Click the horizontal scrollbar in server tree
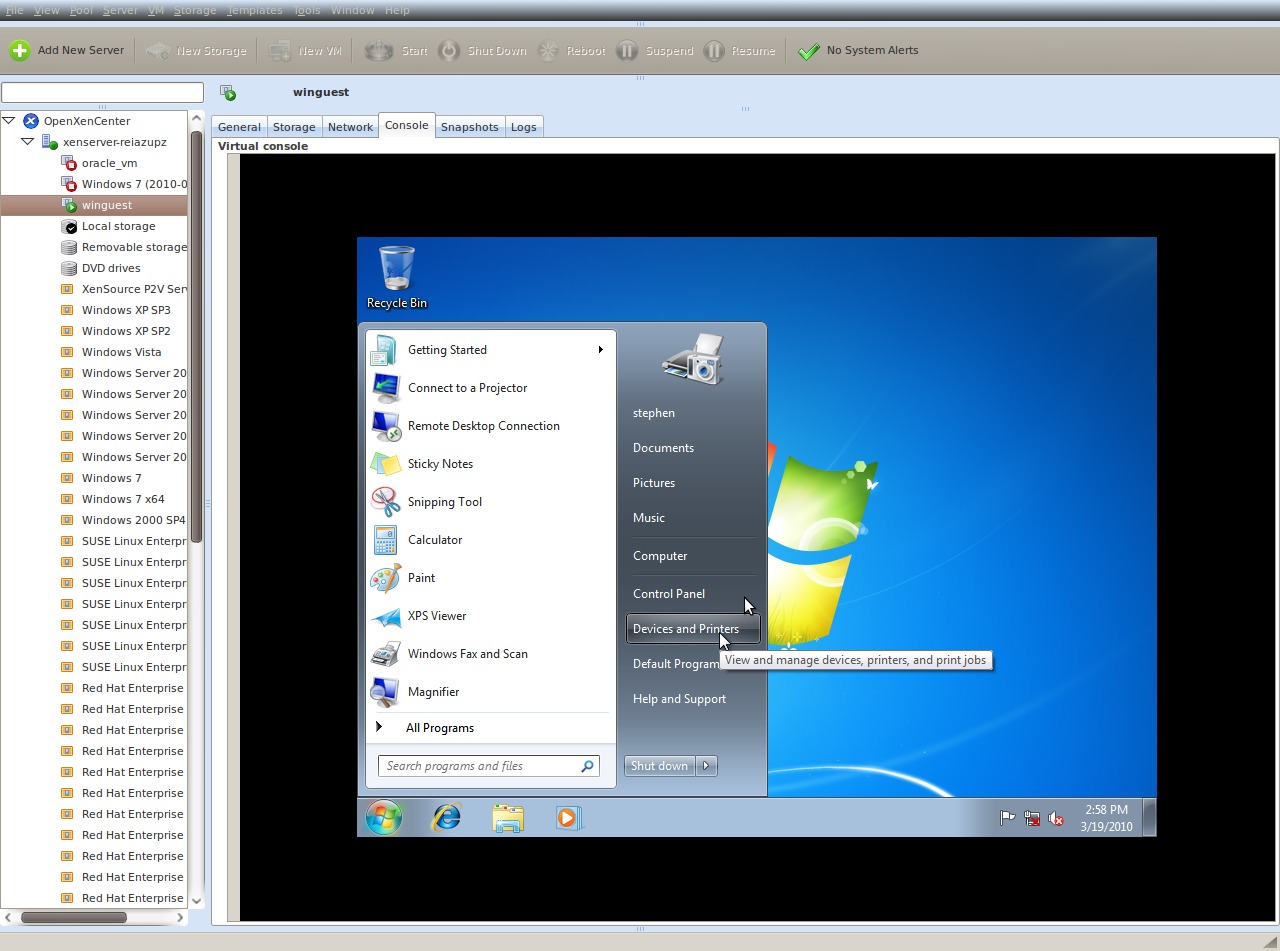Image resolution: width=1280 pixels, height=951 pixels. pos(75,917)
